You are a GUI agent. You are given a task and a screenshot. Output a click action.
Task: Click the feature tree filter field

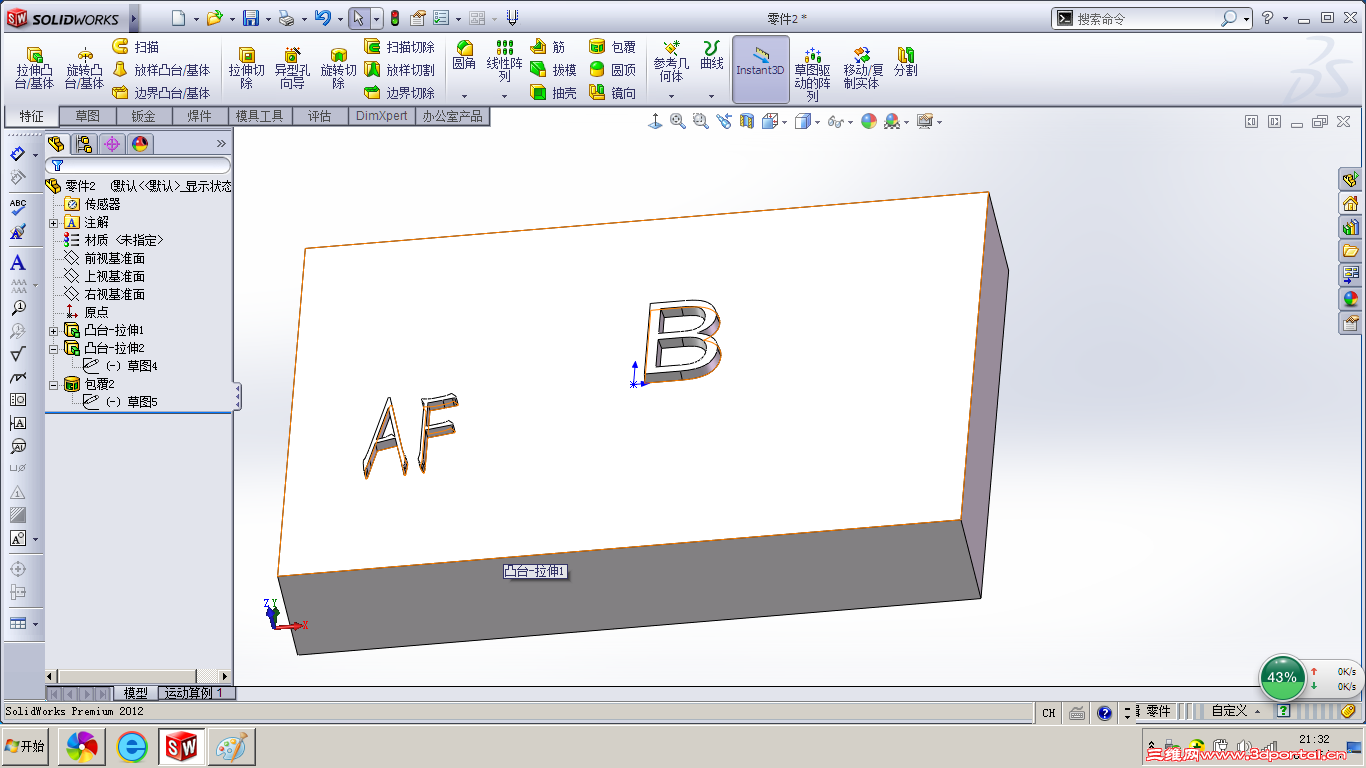[139, 165]
